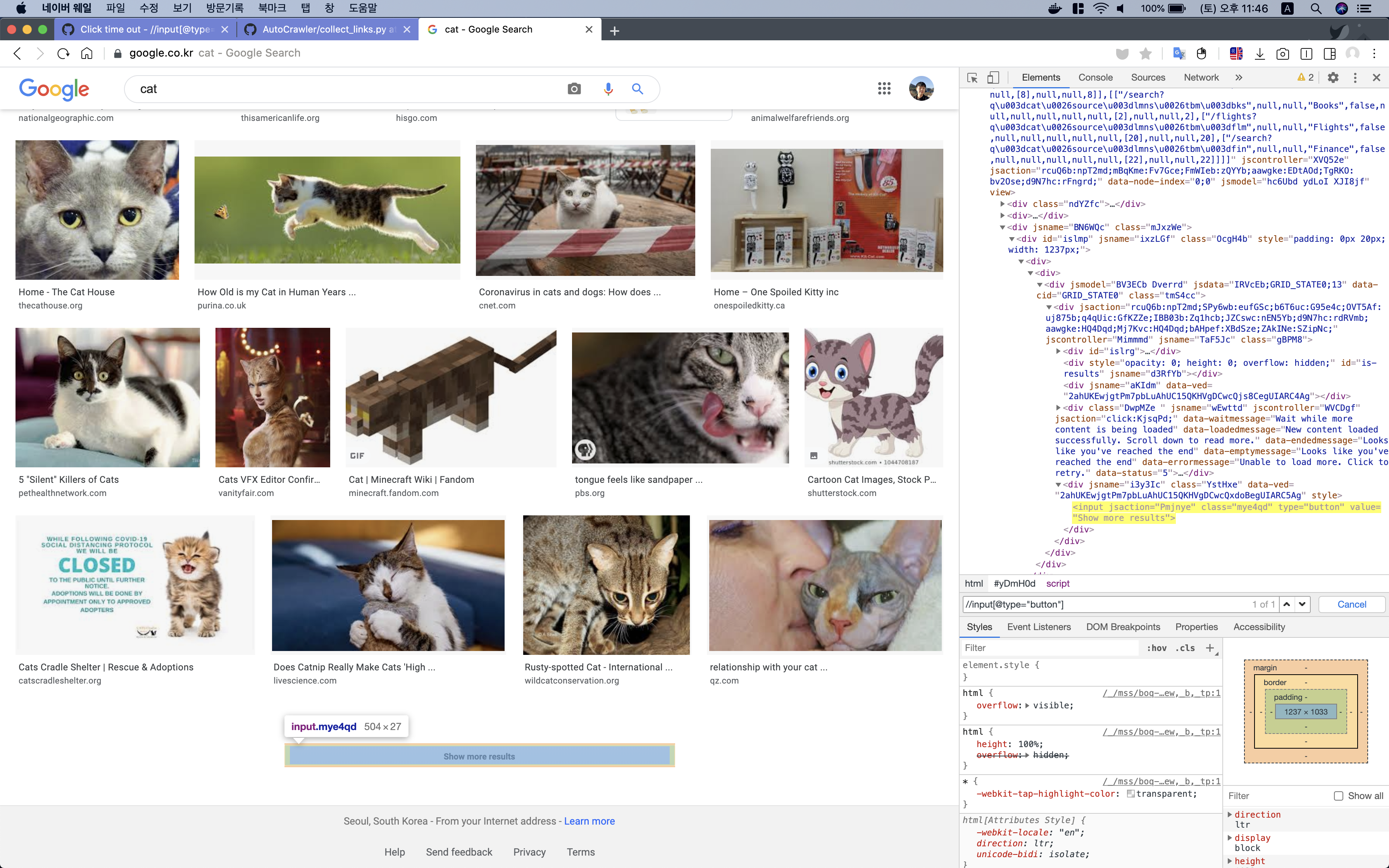The image size is (1389, 868).
Task: Toggle the DevTools device toolbar icon
Action: click(x=993, y=77)
